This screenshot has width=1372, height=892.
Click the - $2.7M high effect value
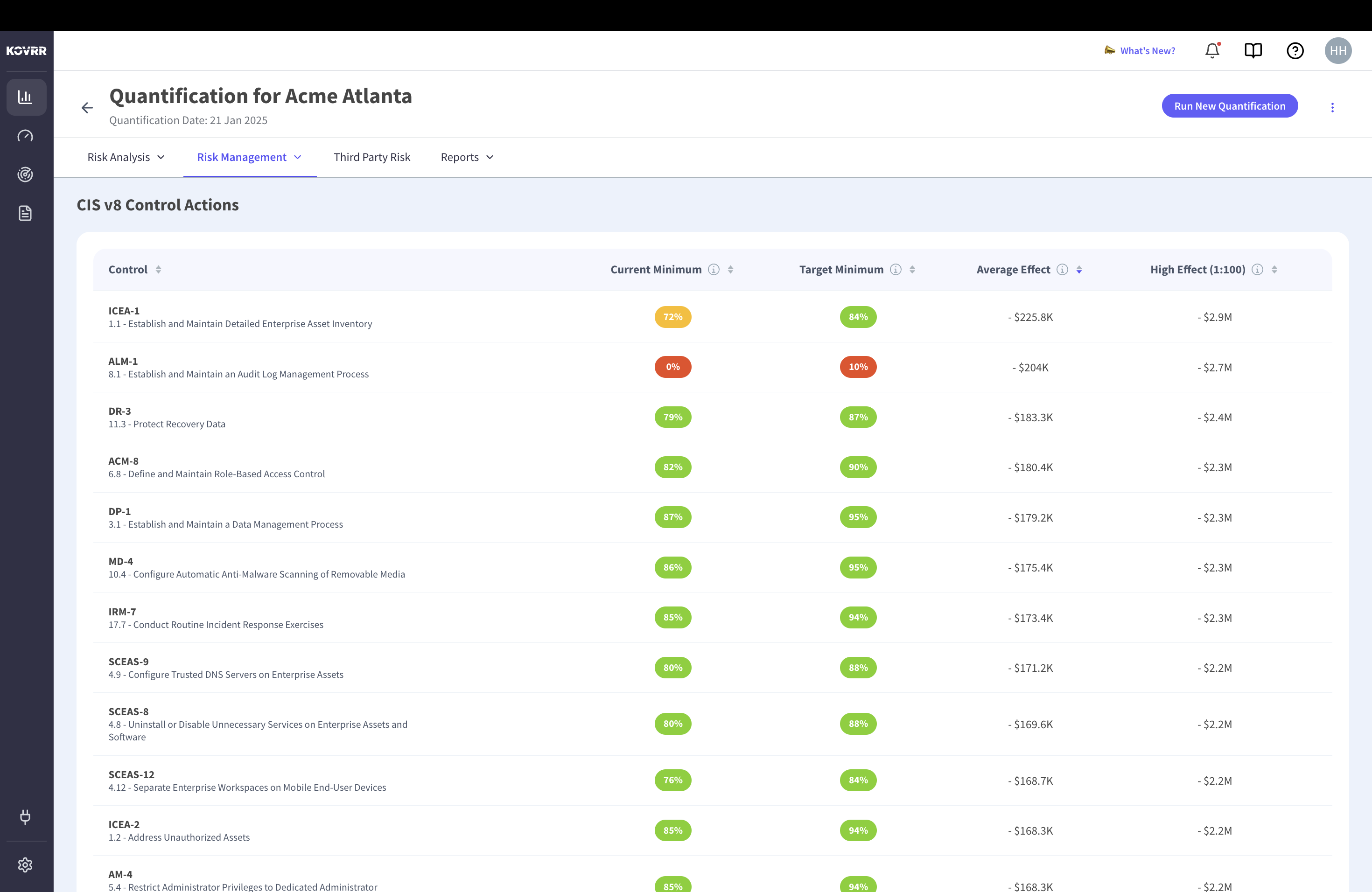(1215, 368)
